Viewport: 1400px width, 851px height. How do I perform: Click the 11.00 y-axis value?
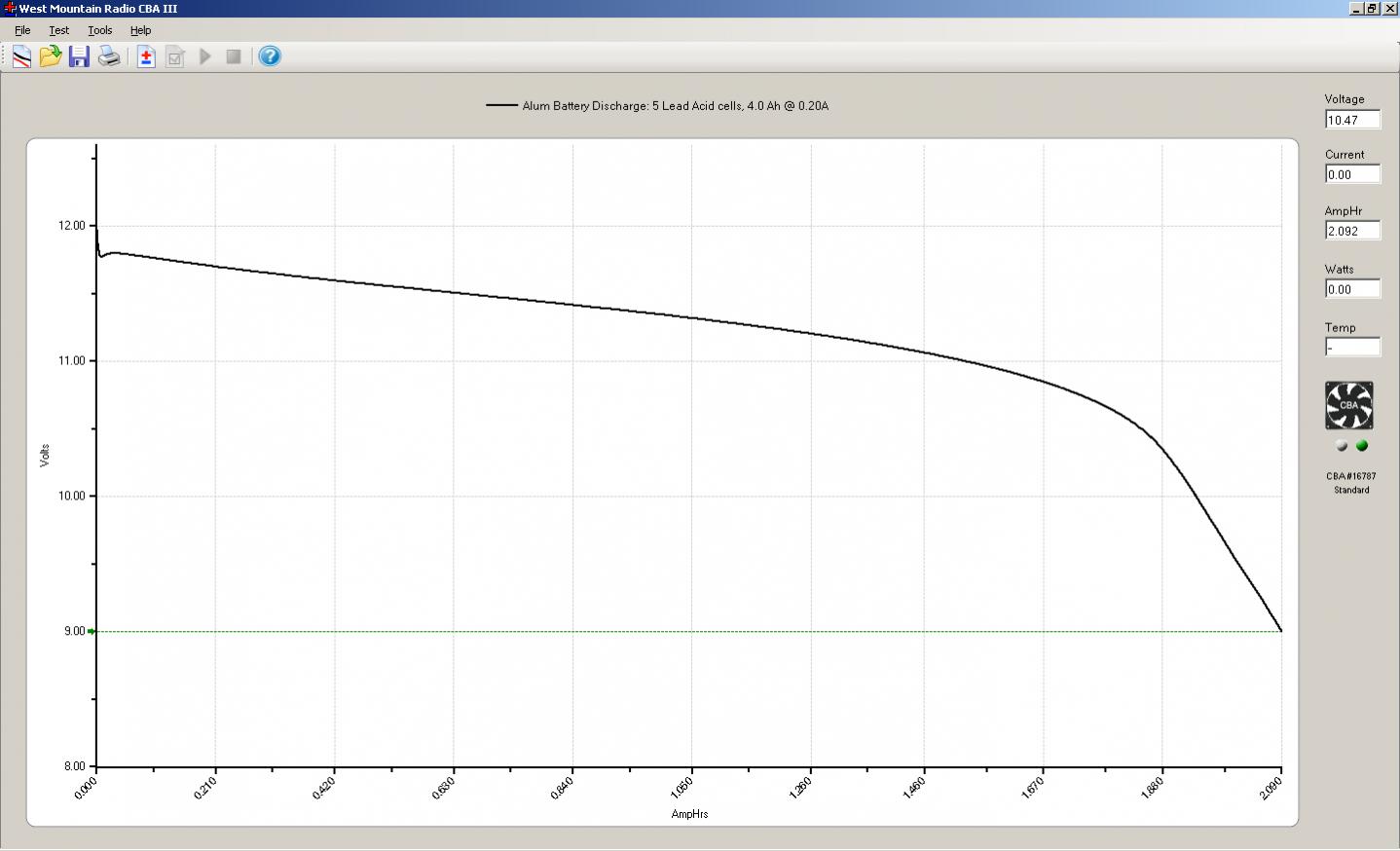[72, 361]
